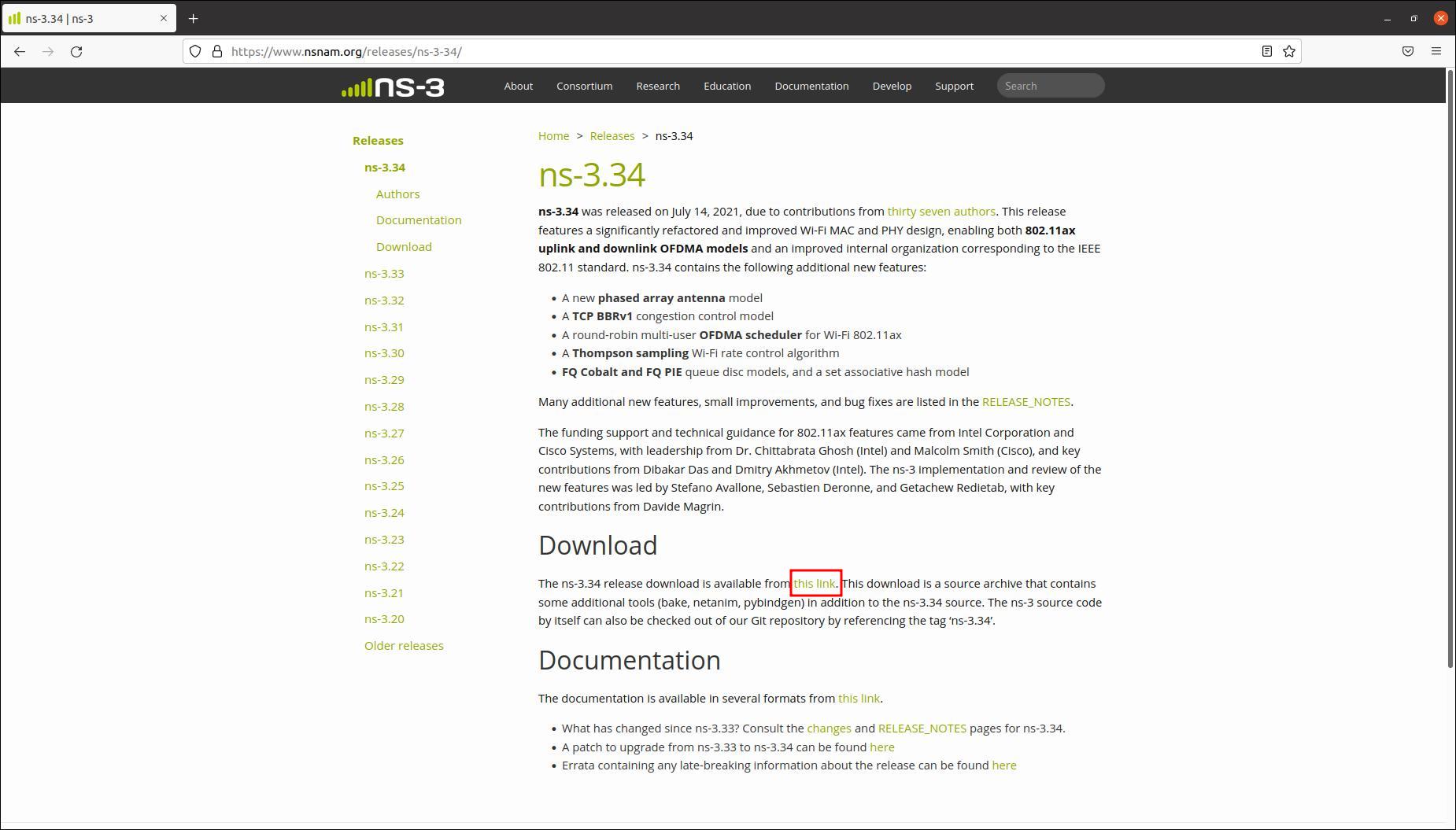Open ns-3.26 release page
The height and width of the screenshot is (830, 1456).
(384, 460)
